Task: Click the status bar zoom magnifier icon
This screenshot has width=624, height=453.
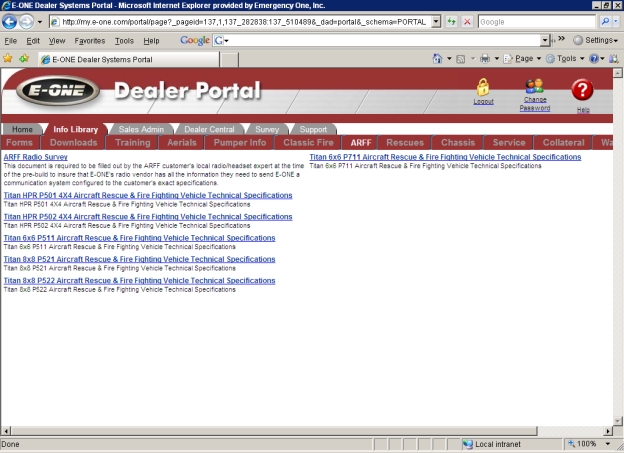Action: click(571, 443)
